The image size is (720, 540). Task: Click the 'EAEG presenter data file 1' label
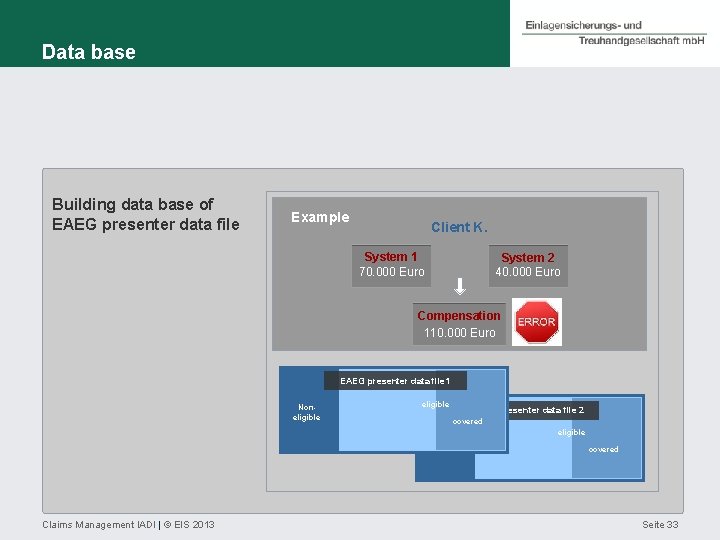(x=395, y=381)
